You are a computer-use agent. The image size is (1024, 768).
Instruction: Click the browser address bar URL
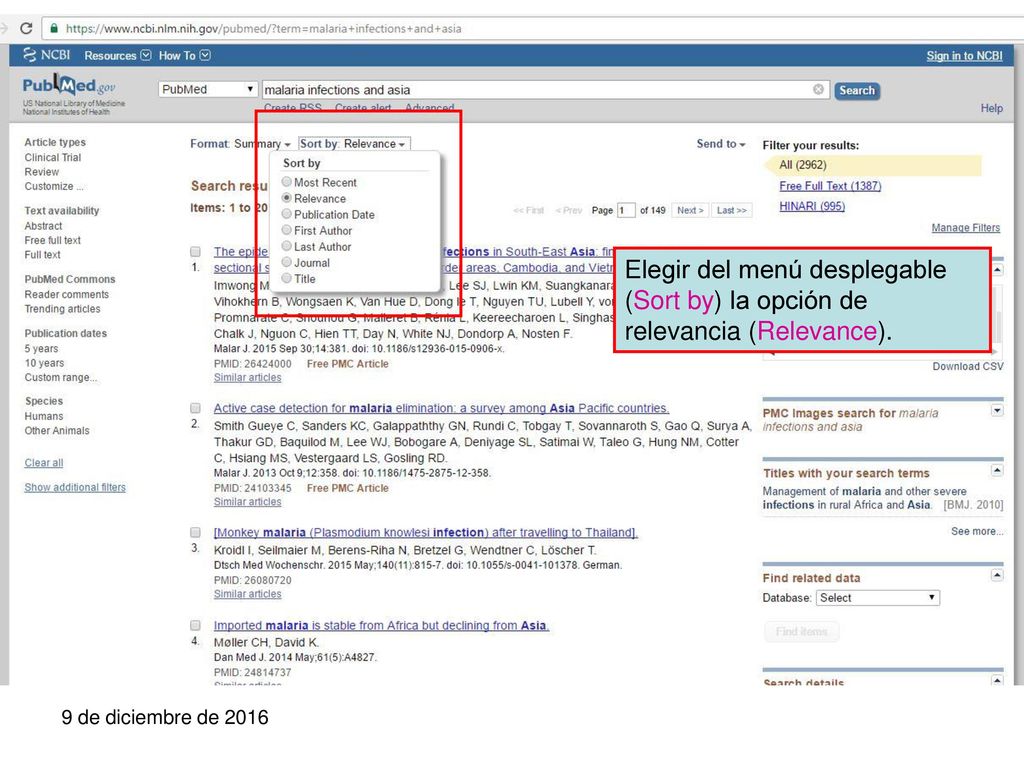[263, 29]
